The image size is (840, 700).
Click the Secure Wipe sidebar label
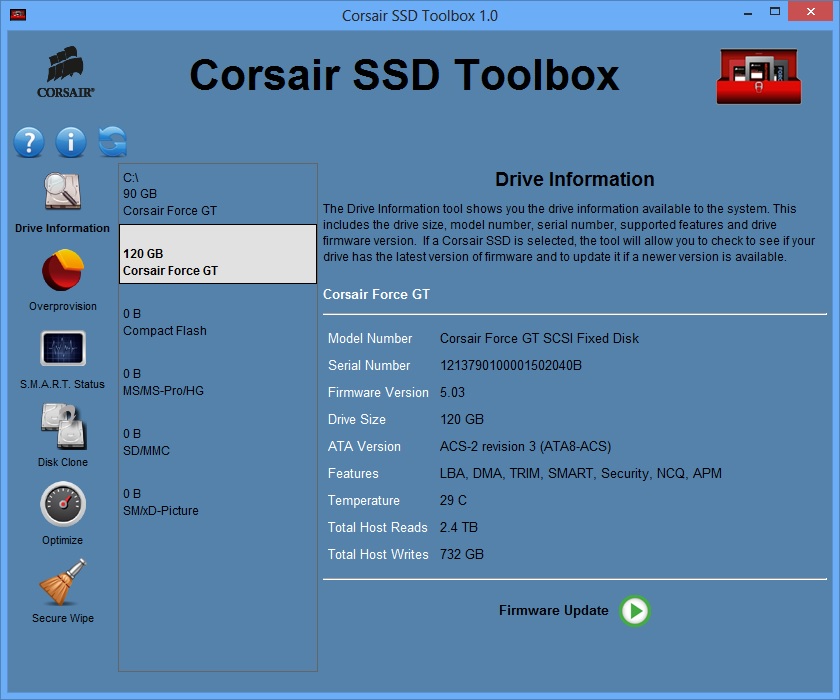click(x=63, y=618)
